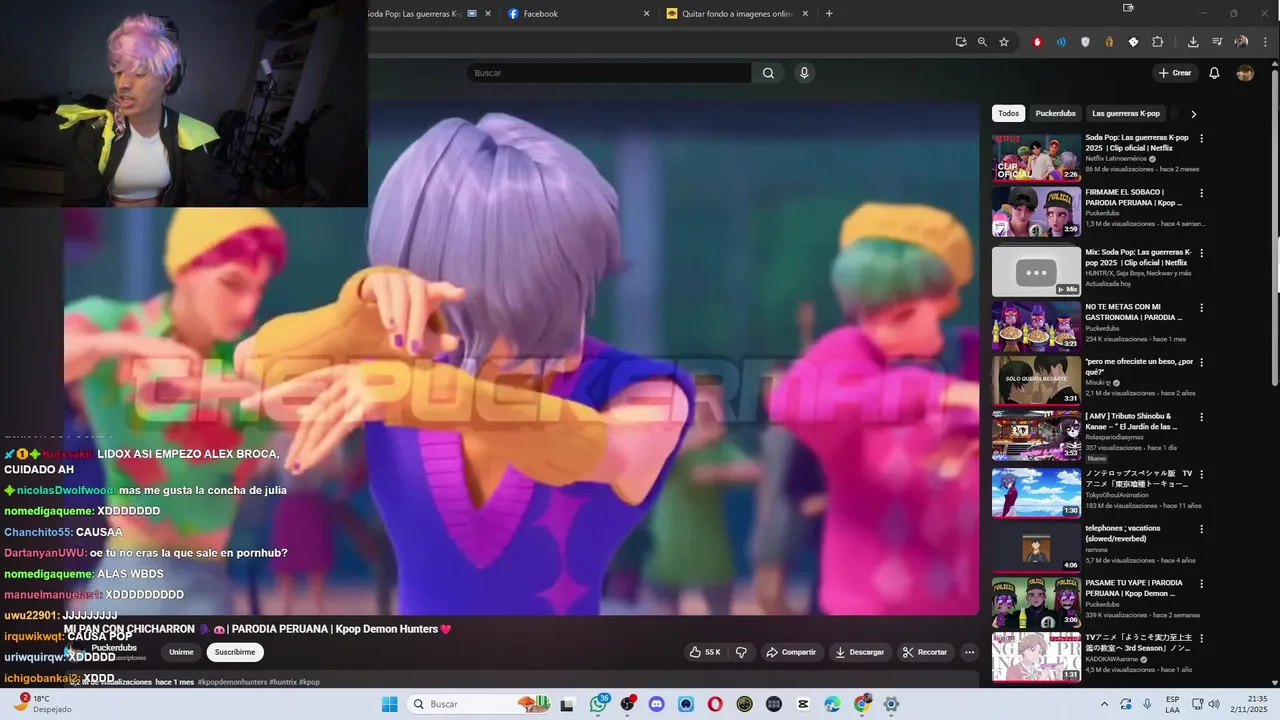1280x720 pixels.
Task: Select the Puckerdubs filter chip
Action: point(1055,113)
